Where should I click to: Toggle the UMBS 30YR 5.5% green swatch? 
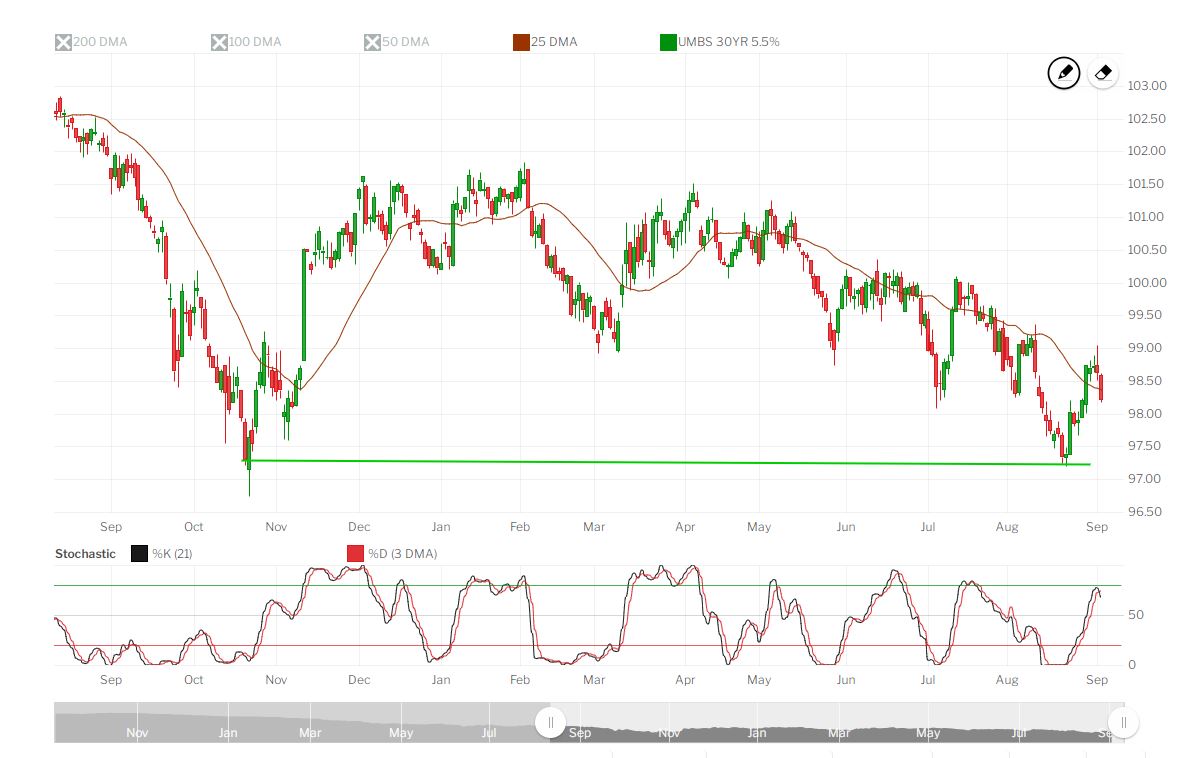click(x=668, y=42)
